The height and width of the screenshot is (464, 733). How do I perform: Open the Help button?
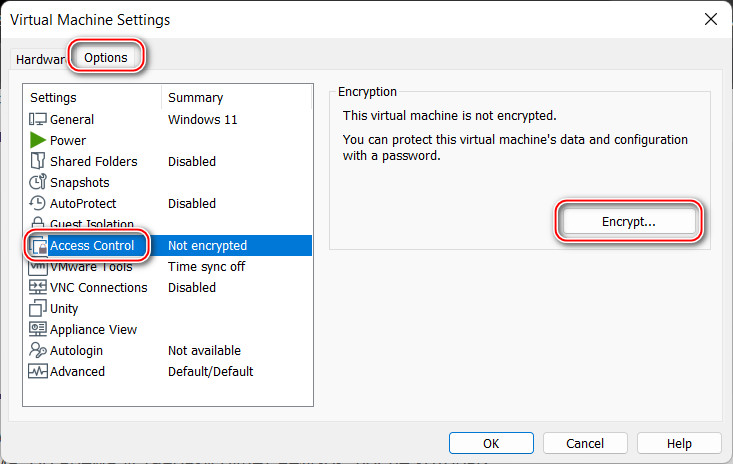pyautogui.click(x=679, y=443)
